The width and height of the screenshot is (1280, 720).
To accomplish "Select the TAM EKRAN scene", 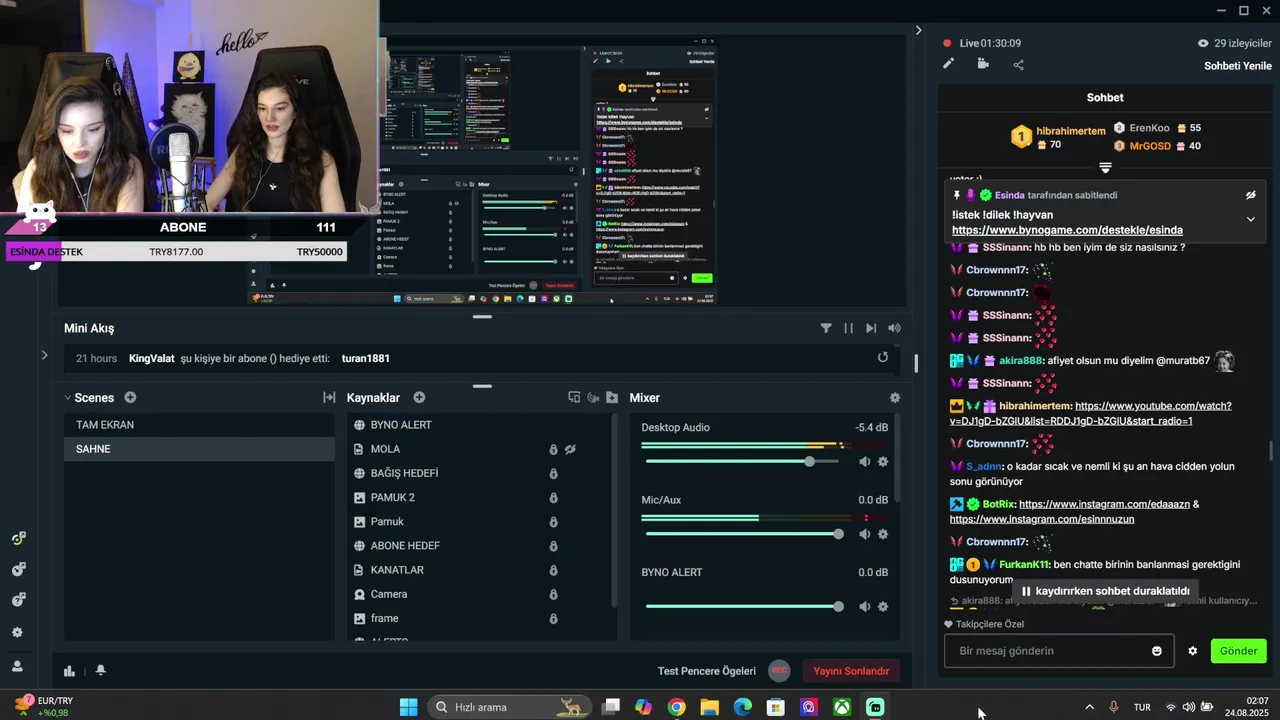I will tap(199, 425).
